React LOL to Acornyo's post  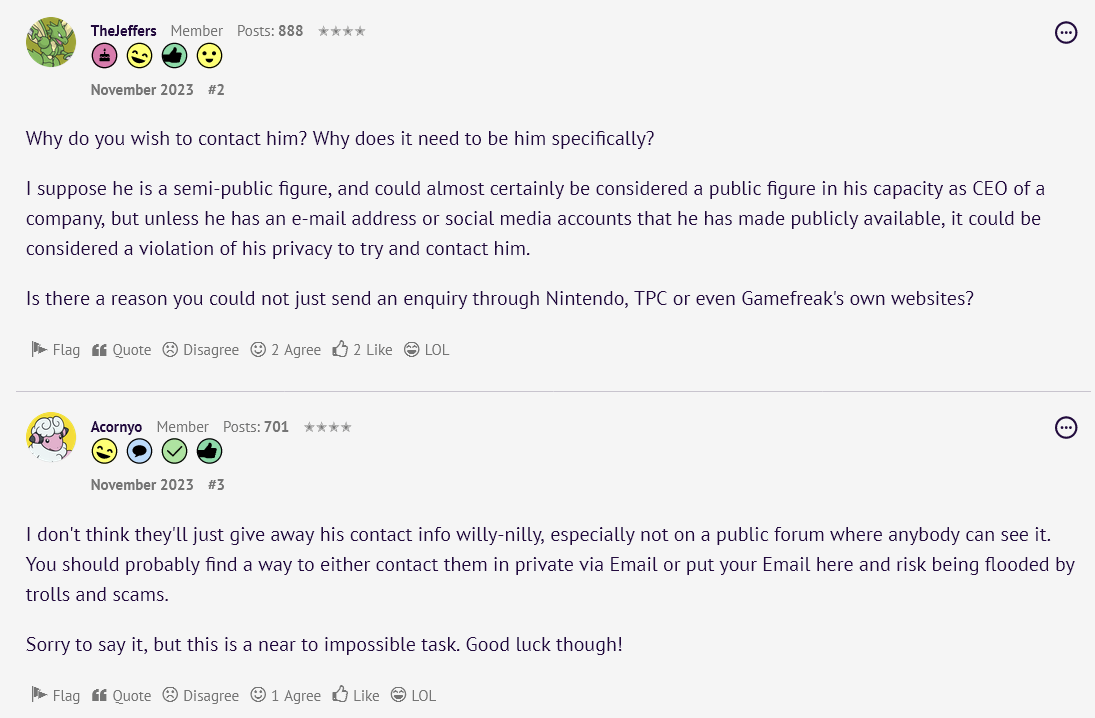click(413, 695)
